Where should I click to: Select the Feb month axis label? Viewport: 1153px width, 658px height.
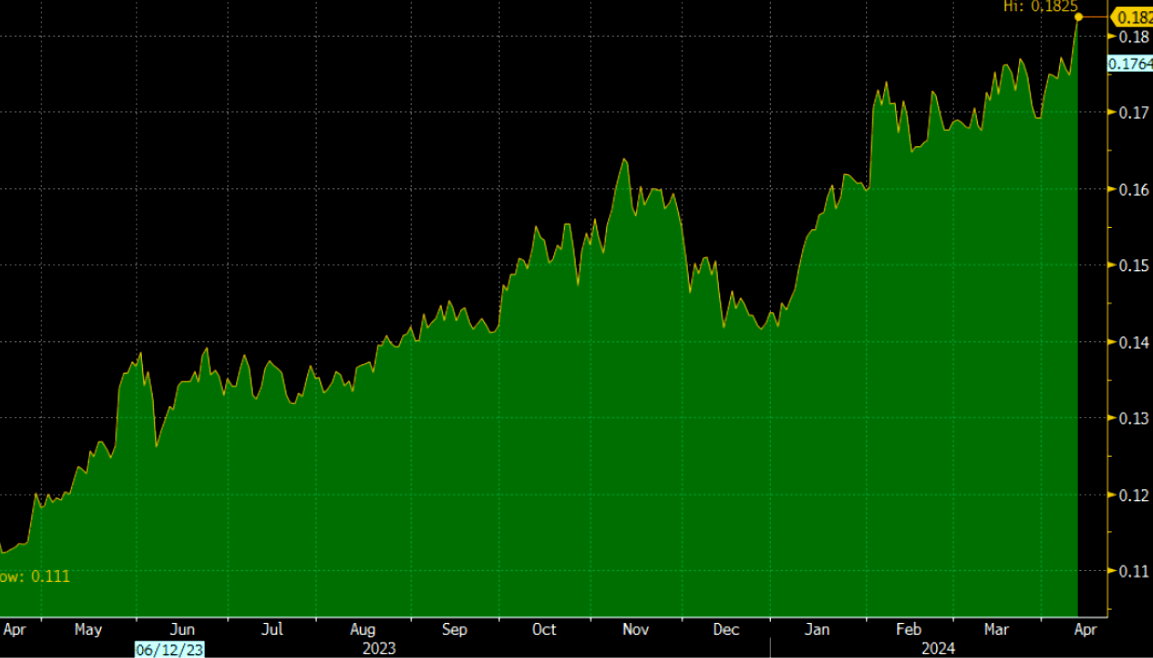pyautogui.click(x=907, y=630)
